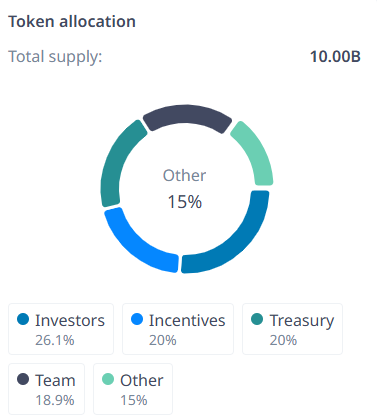
Task: Select the Other 15% legend card
Action: pos(133,389)
